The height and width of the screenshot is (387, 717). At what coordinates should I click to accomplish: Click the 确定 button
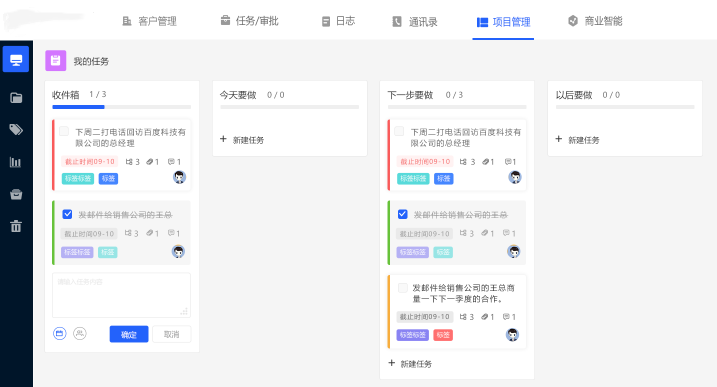coord(129,334)
